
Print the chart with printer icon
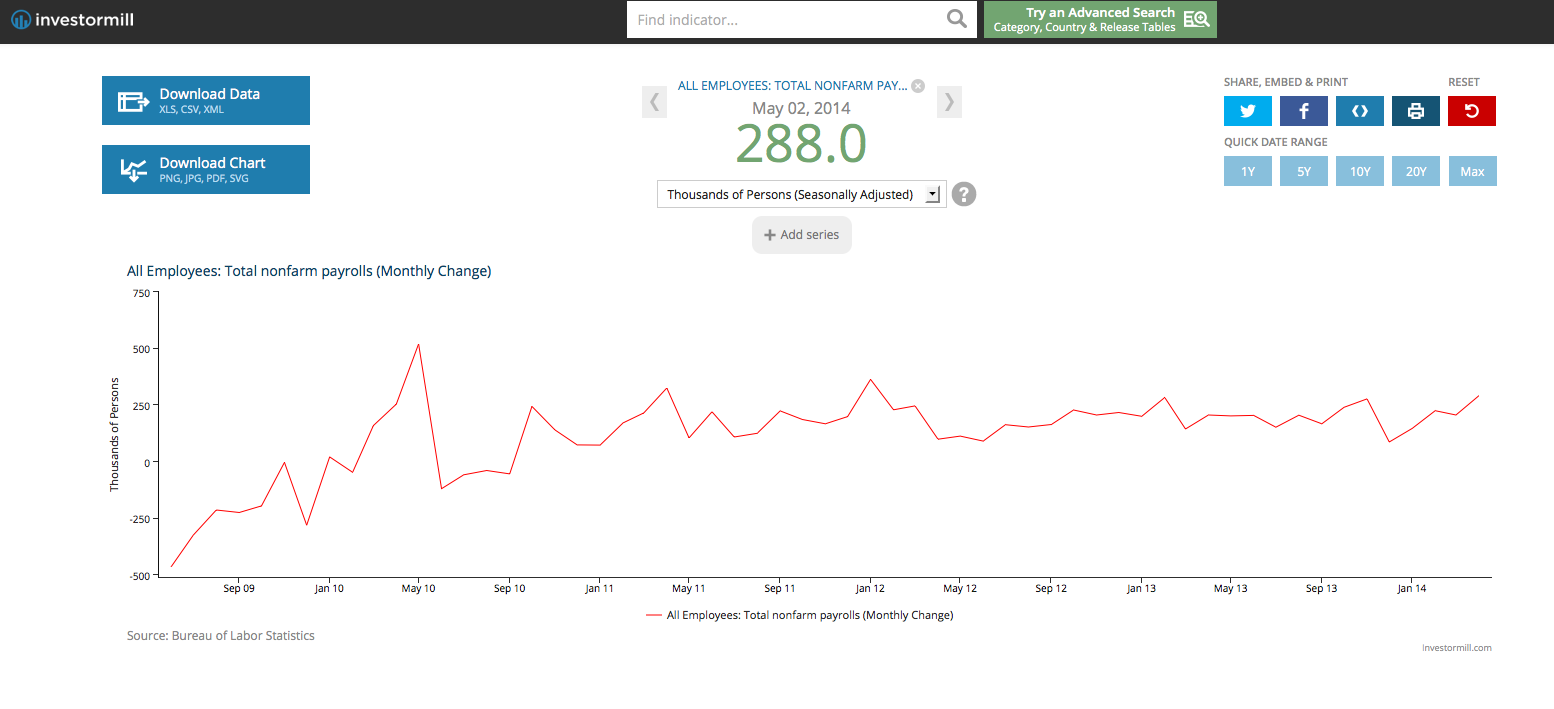pos(1415,111)
